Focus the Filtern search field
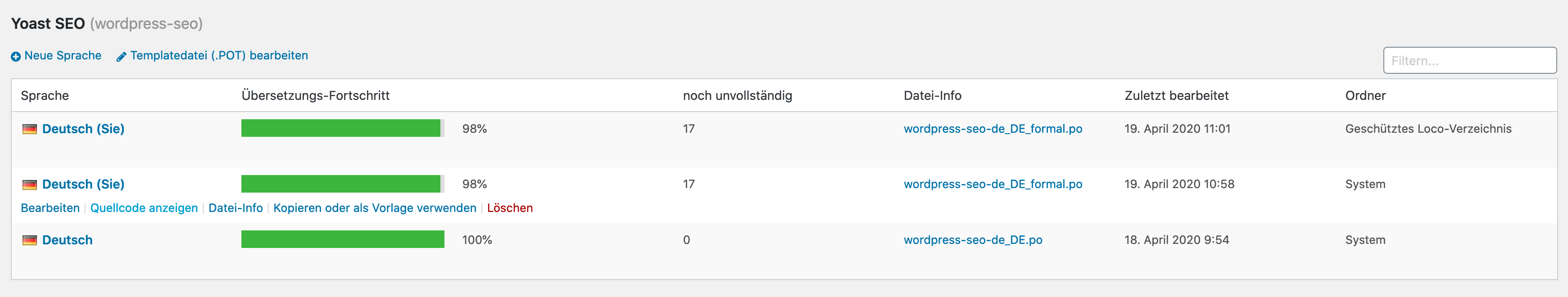Image resolution: width=1568 pixels, height=297 pixels. point(1470,60)
